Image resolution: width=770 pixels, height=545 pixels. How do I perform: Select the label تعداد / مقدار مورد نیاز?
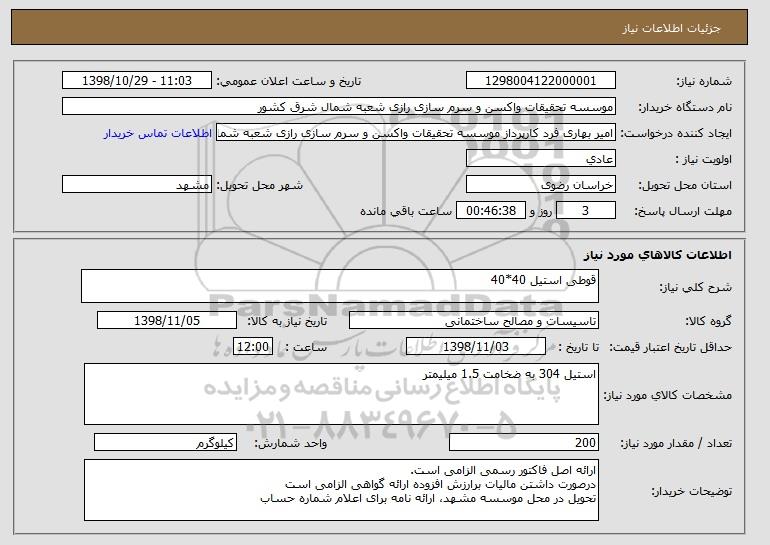pos(676,444)
